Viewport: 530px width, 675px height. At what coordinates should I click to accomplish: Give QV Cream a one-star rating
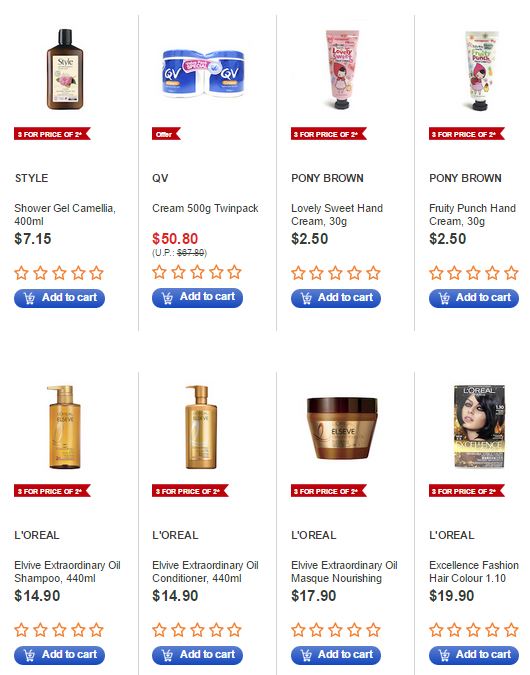pos(159,272)
